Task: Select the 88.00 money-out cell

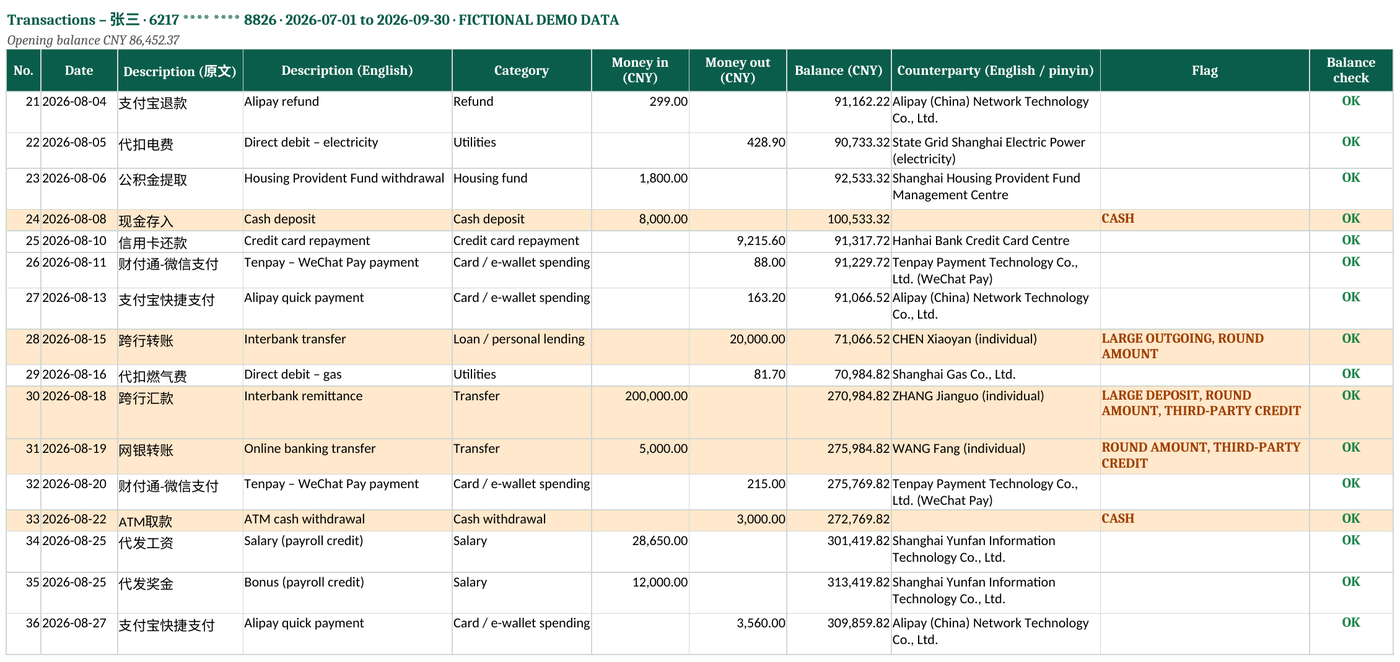Action: (738, 270)
